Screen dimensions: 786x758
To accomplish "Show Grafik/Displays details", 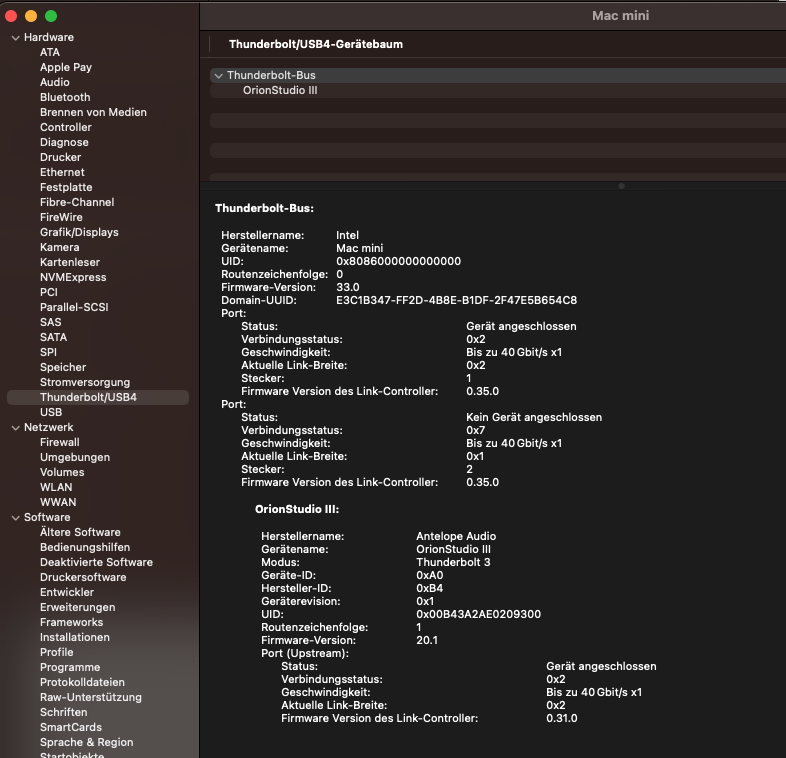I will pyautogui.click(x=79, y=232).
